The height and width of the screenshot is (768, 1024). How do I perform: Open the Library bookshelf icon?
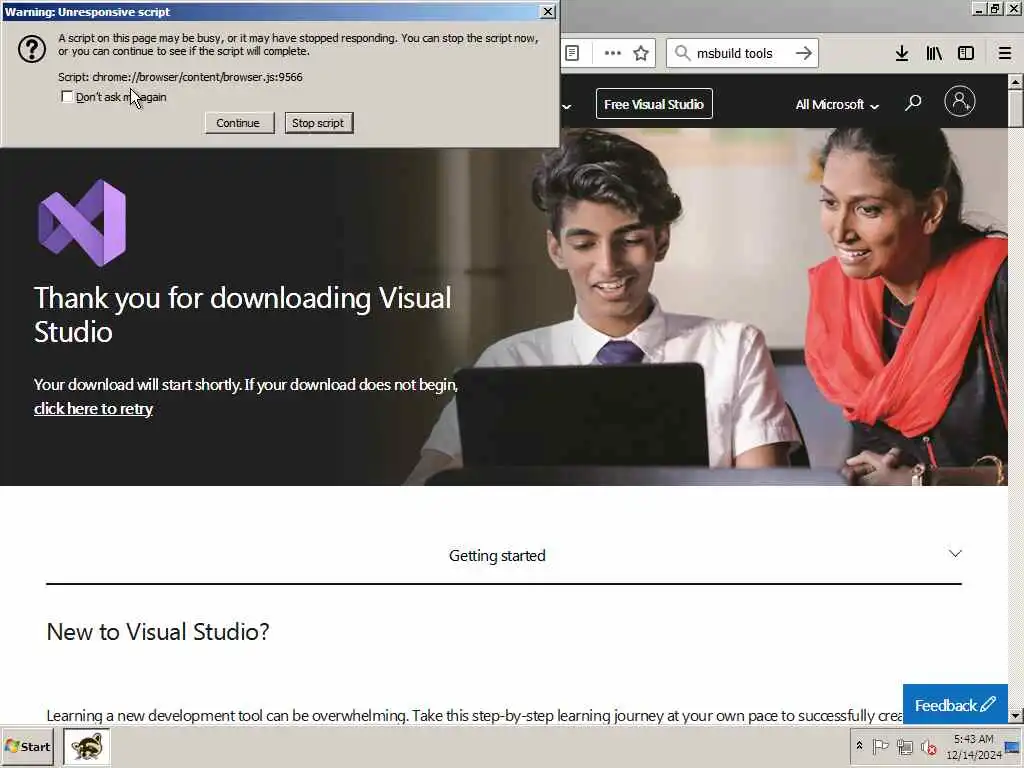click(934, 53)
